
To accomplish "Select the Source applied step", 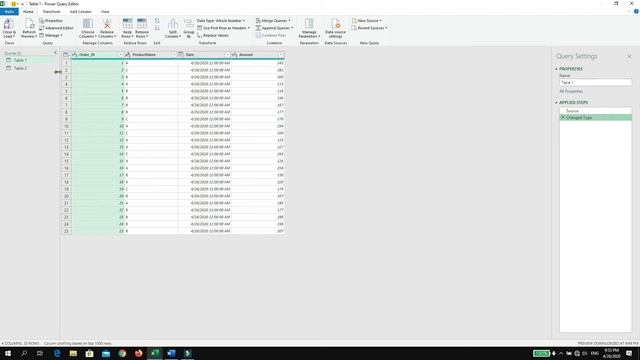I will tap(596, 111).
